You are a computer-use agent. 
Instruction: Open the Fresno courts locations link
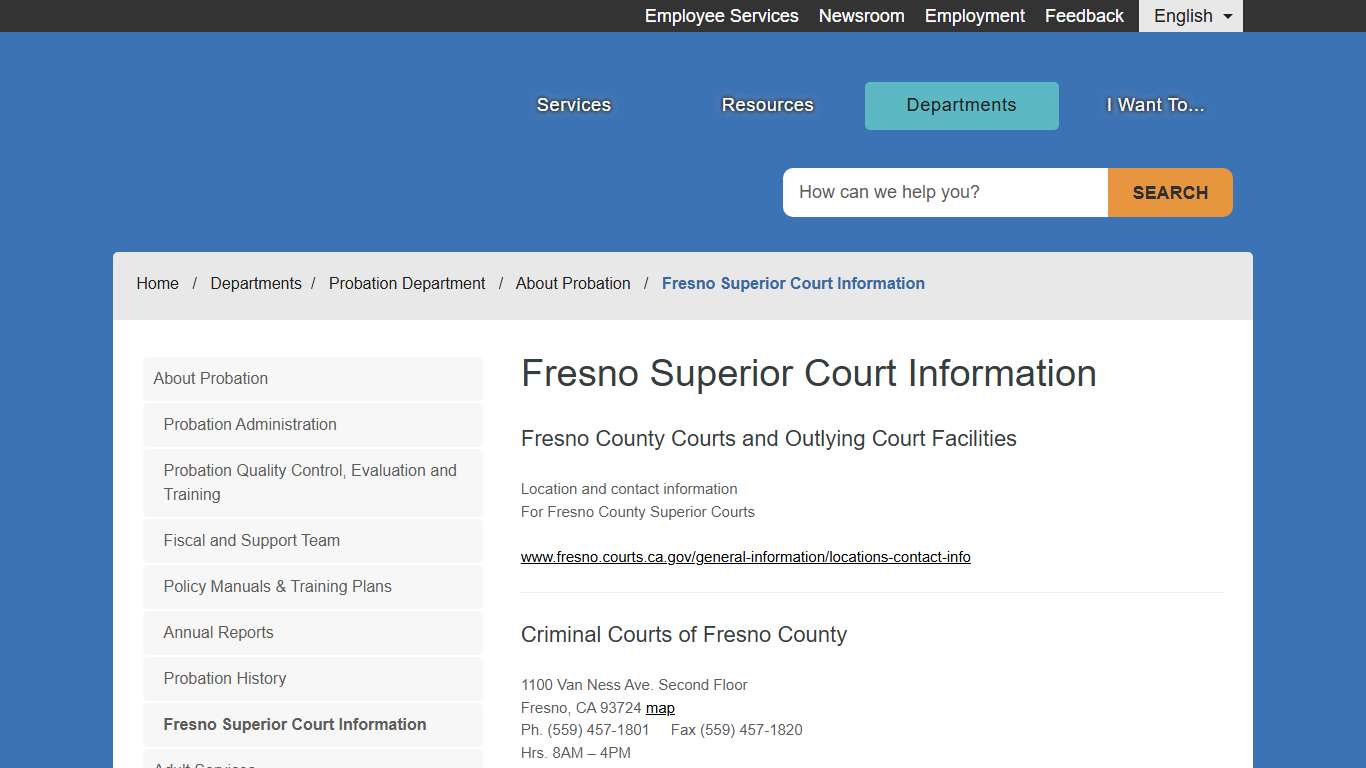tap(745, 557)
